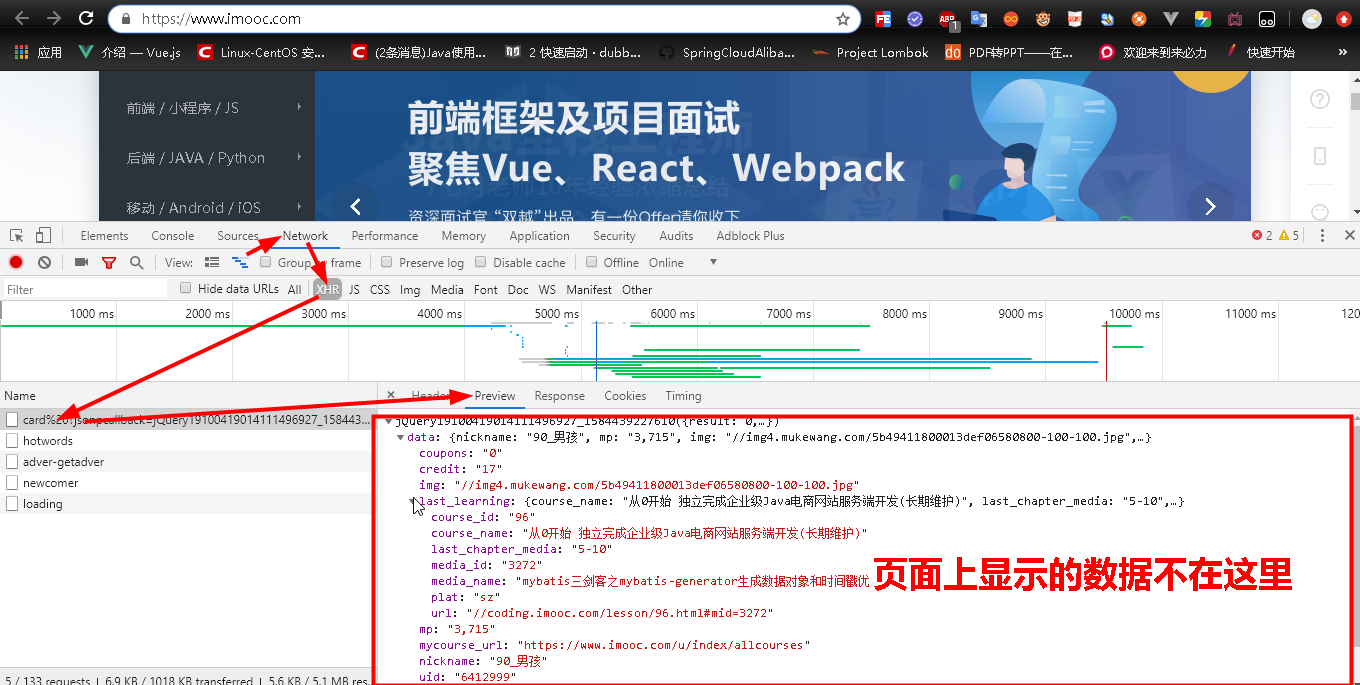1360x685 pixels.
Task: Open network search with magnifier icon
Action: pyautogui.click(x=136, y=262)
